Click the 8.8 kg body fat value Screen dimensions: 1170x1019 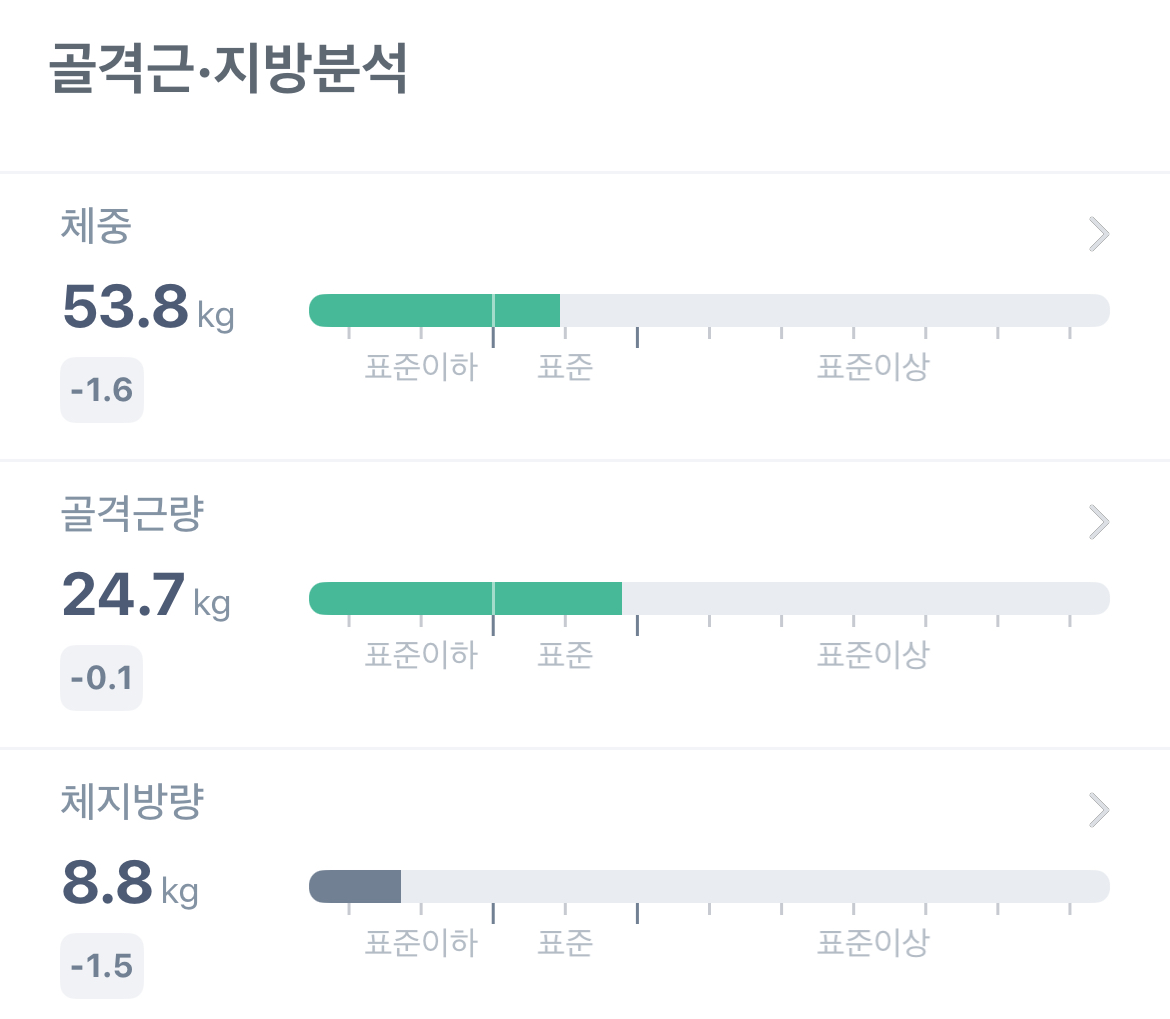coord(131,883)
